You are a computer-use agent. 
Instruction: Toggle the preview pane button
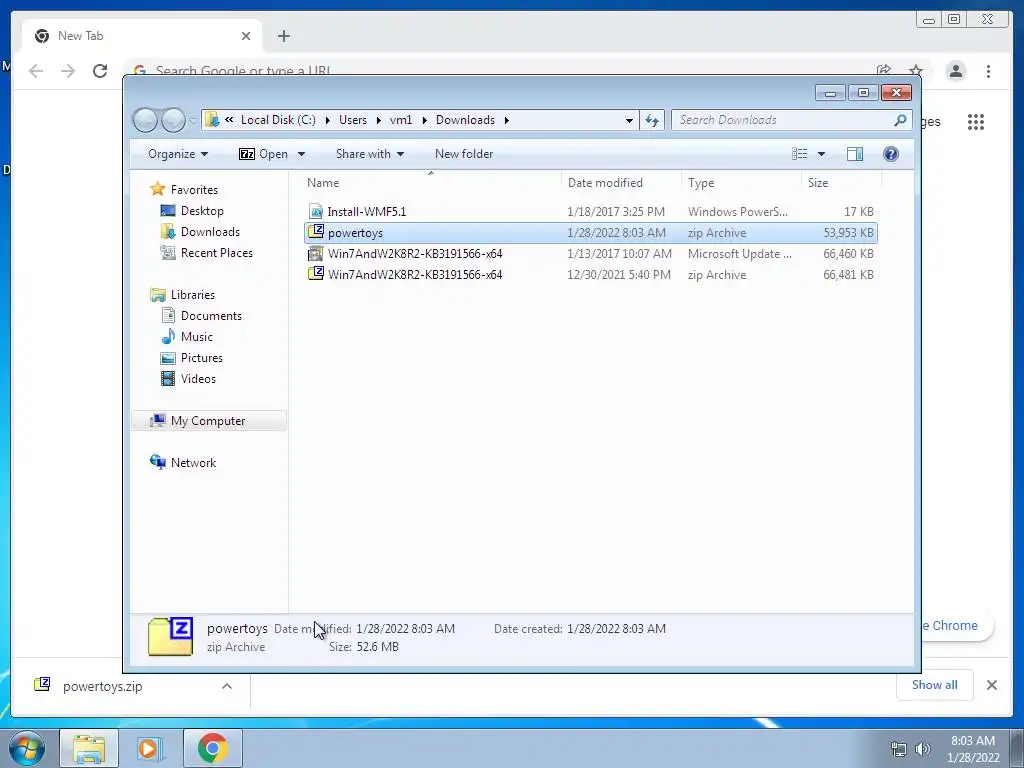point(855,153)
